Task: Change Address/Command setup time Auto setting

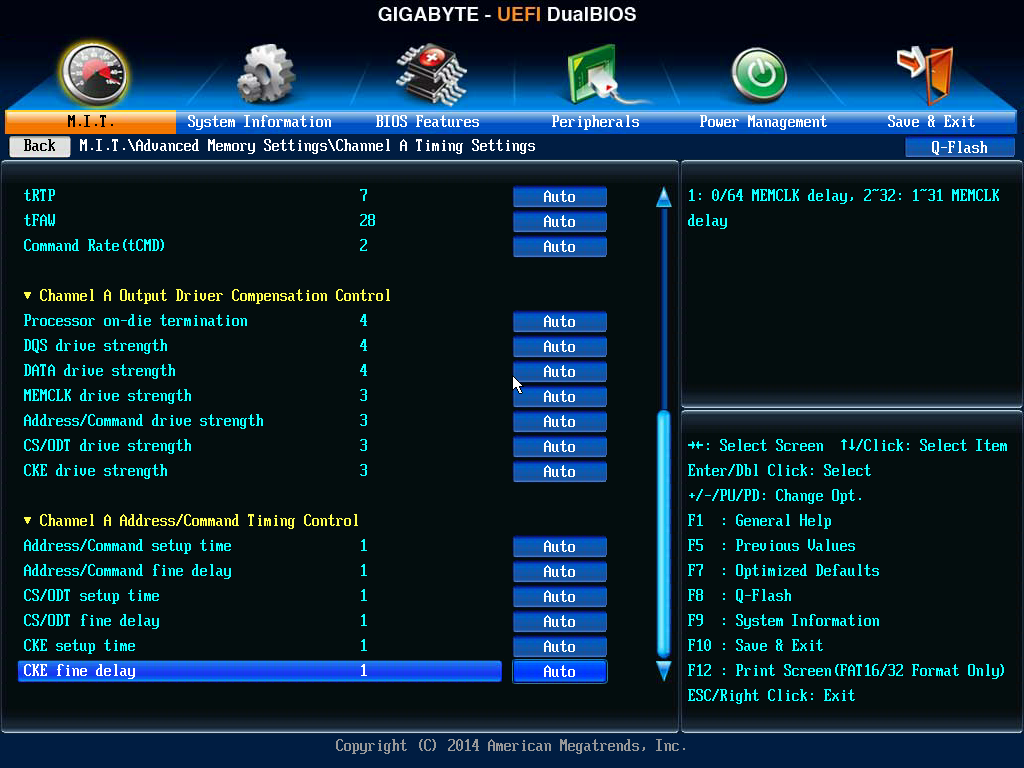Action: coord(560,547)
